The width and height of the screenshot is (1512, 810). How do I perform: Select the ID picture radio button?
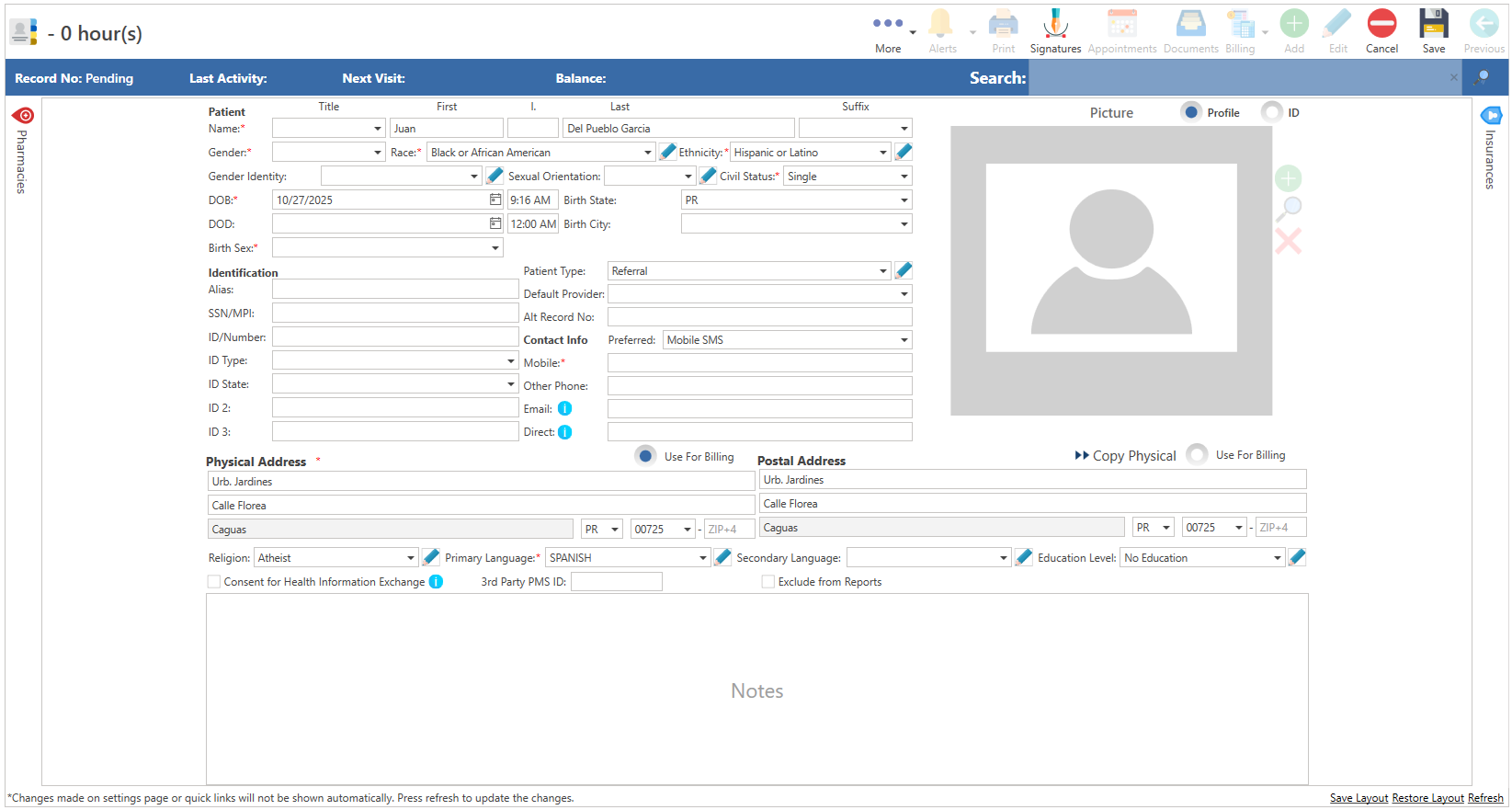(1272, 112)
